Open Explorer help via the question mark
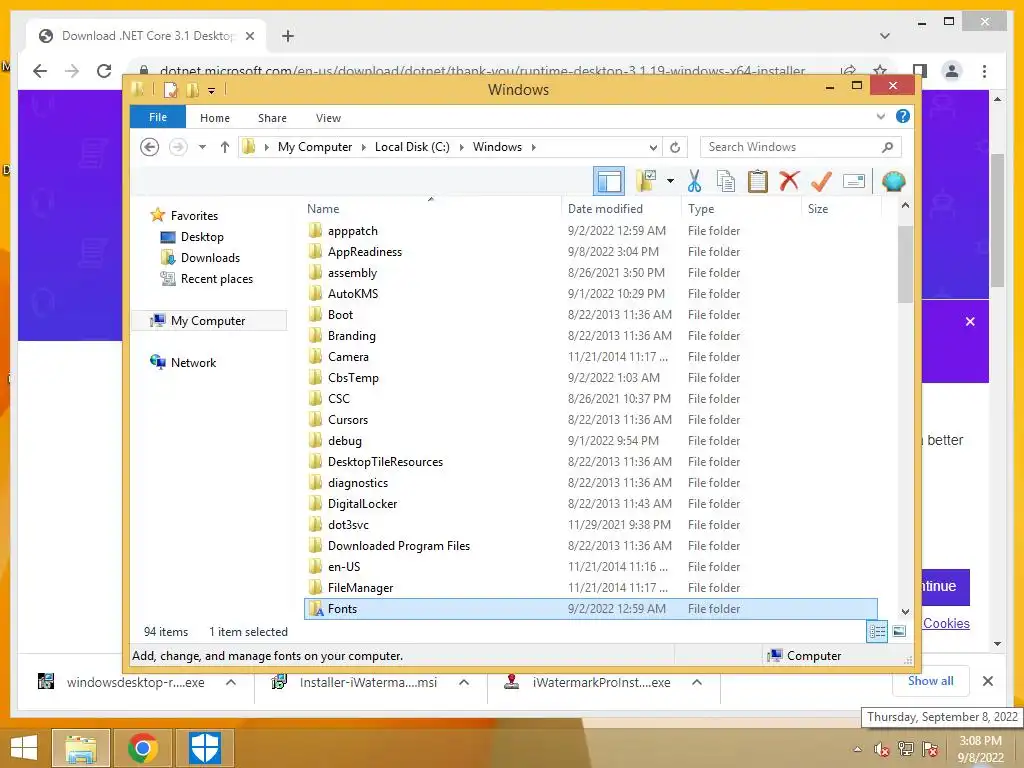The height and width of the screenshot is (768, 1024). [903, 116]
